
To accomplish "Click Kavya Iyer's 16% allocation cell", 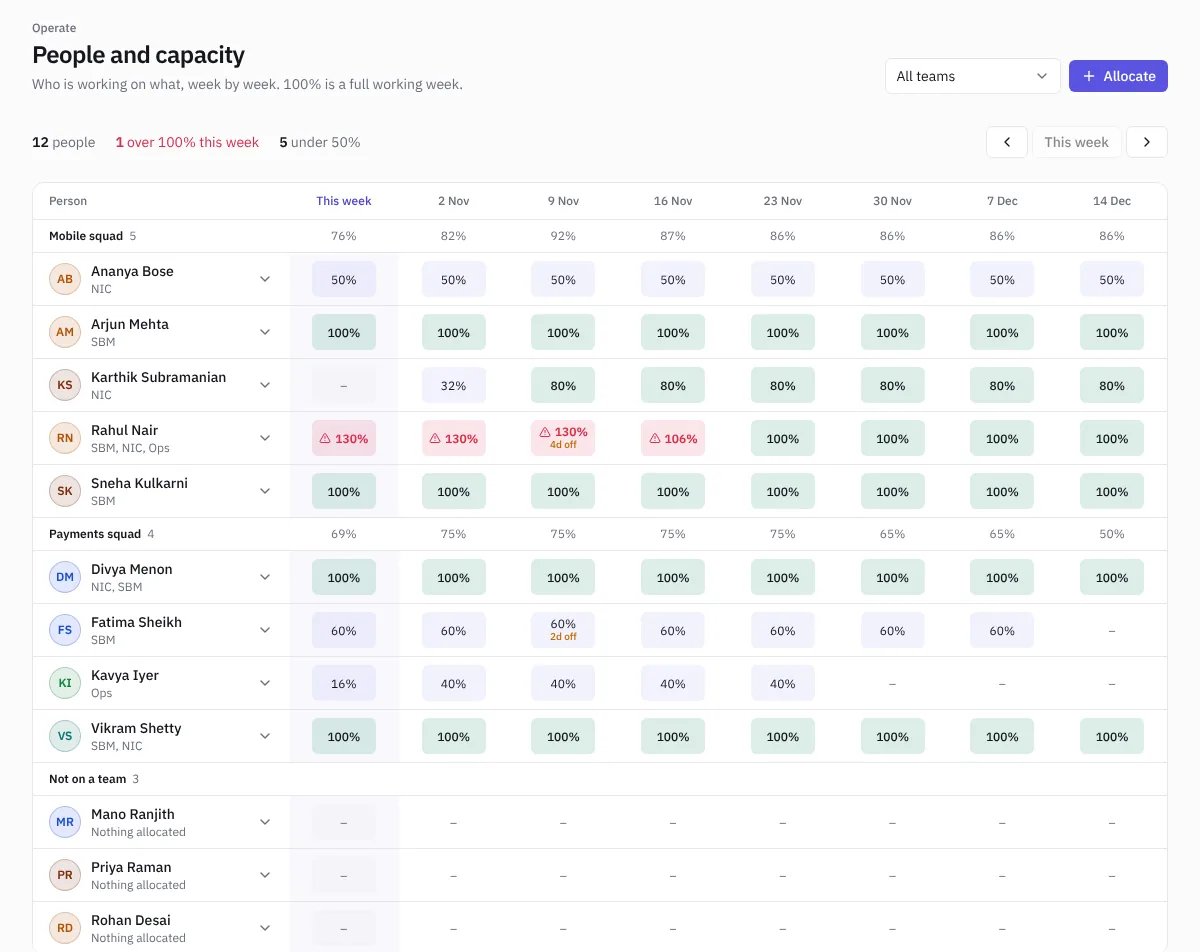I will pyautogui.click(x=344, y=683).
